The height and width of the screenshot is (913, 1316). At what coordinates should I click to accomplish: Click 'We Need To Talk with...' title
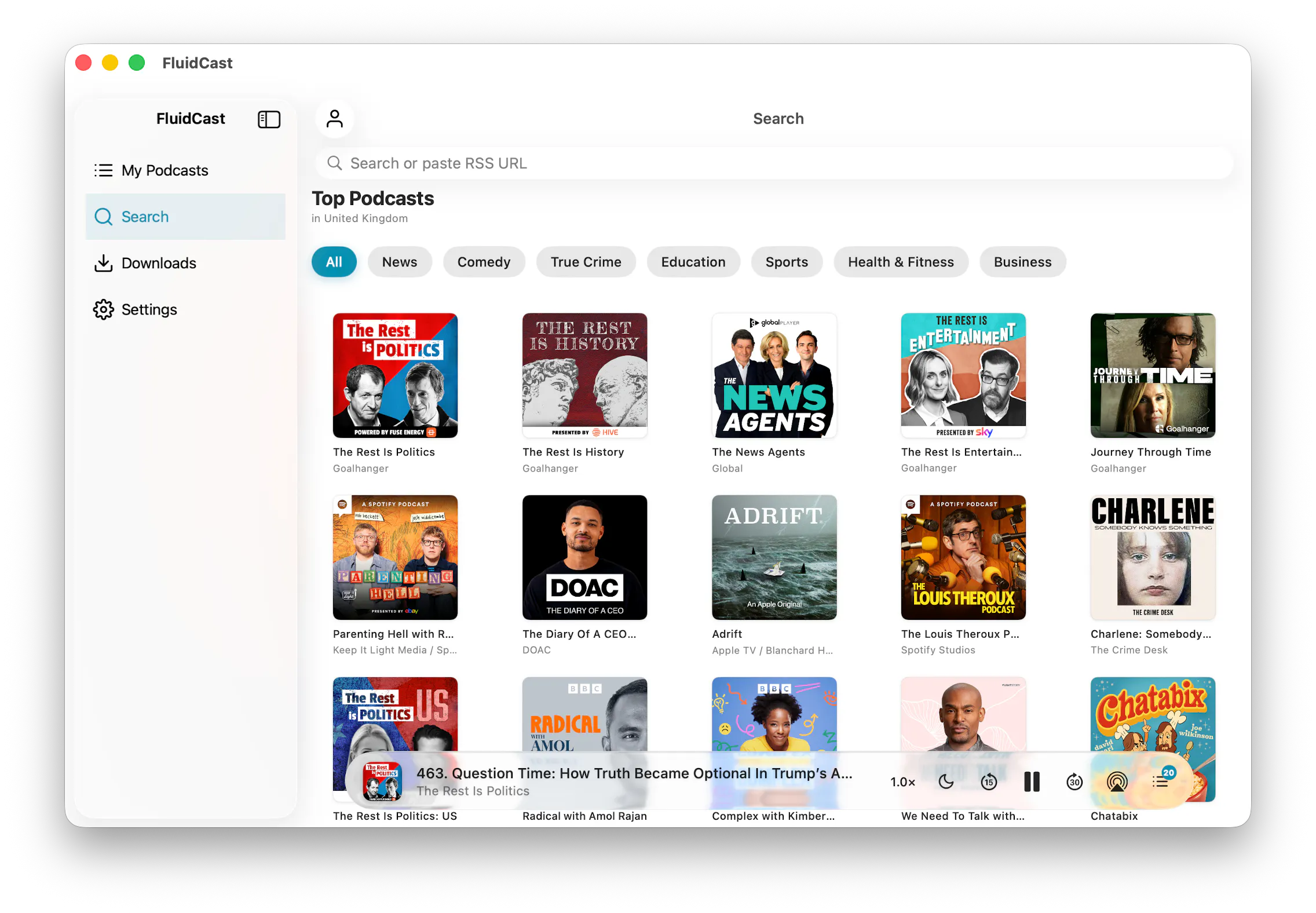[x=963, y=816]
